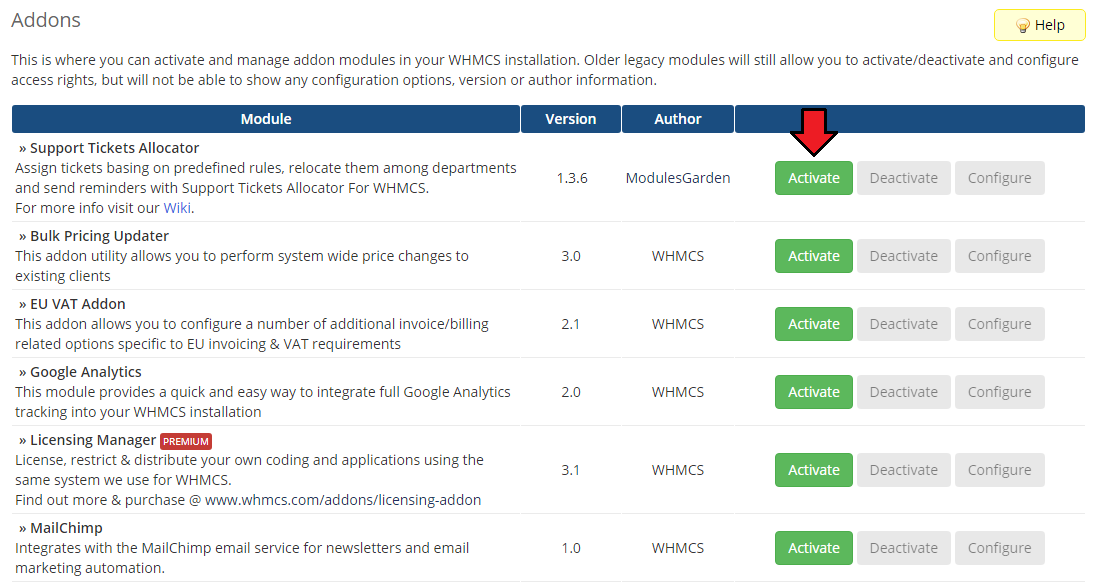The height and width of the screenshot is (587, 1097).
Task: Click version 2.0 of Google Analytics
Action: tap(571, 392)
